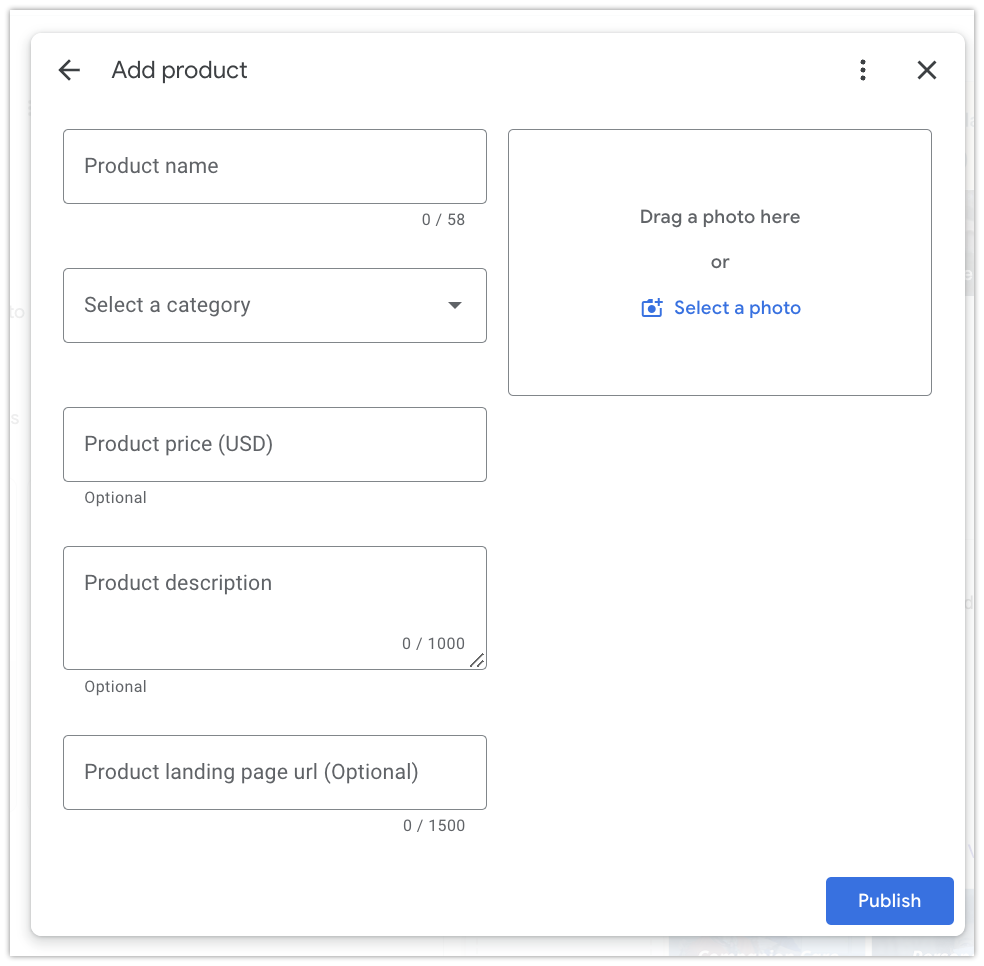Focus the Product name field

[274, 166]
